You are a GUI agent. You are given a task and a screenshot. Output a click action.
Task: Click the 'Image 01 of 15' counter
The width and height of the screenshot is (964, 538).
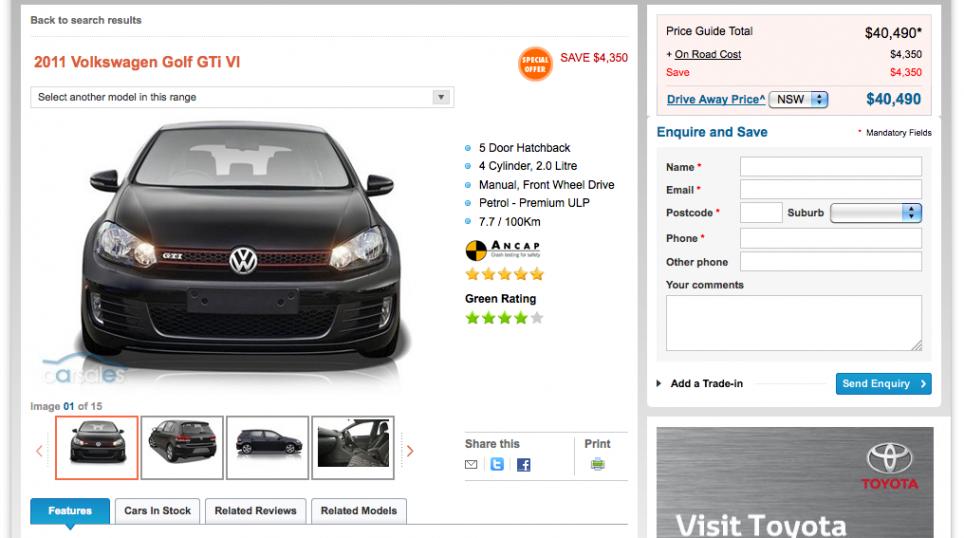coord(66,406)
